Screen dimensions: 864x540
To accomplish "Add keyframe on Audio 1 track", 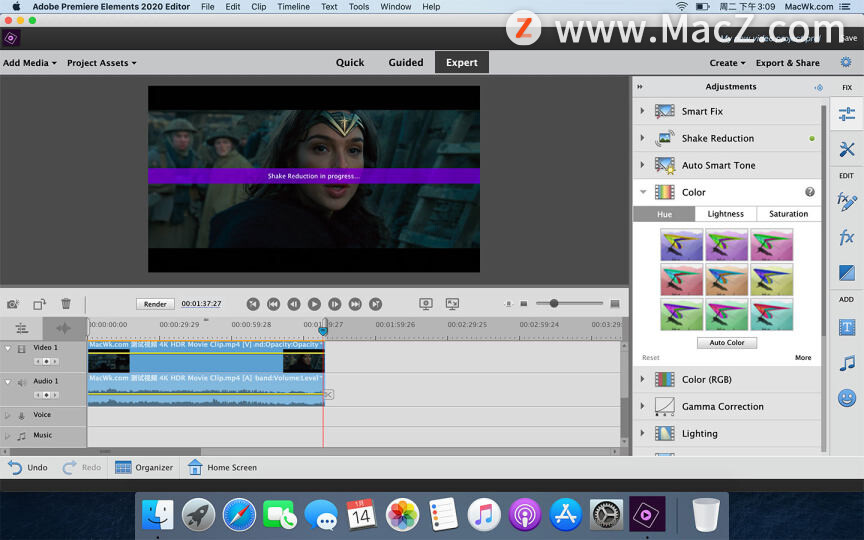I will pos(46,395).
